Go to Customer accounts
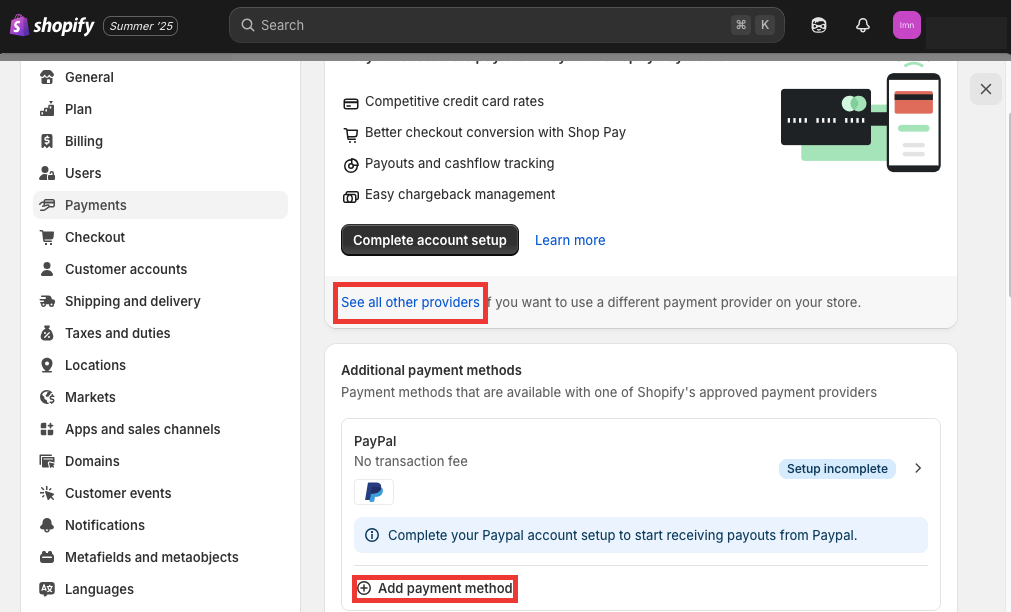This screenshot has height=612, width=1011. [x=161, y=269]
